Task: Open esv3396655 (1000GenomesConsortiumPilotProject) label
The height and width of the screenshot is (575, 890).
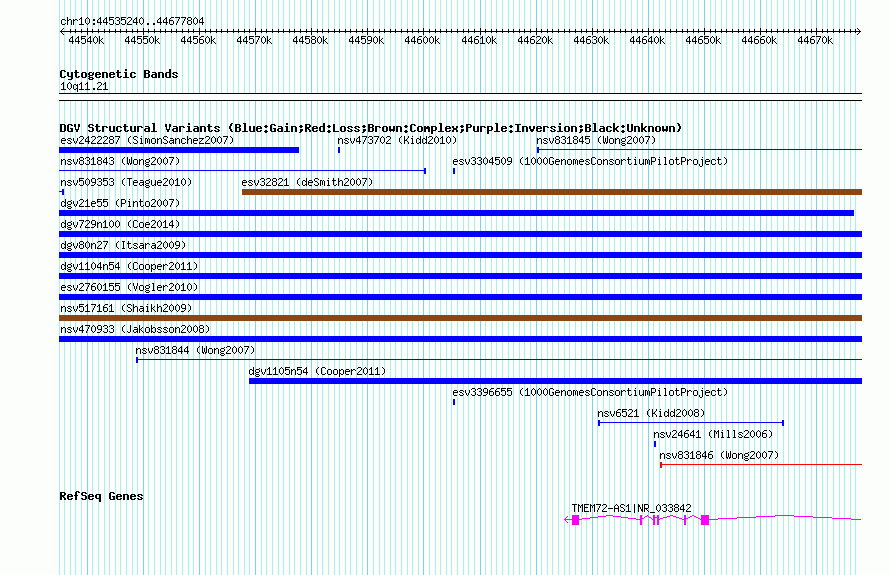Action: 590,392
